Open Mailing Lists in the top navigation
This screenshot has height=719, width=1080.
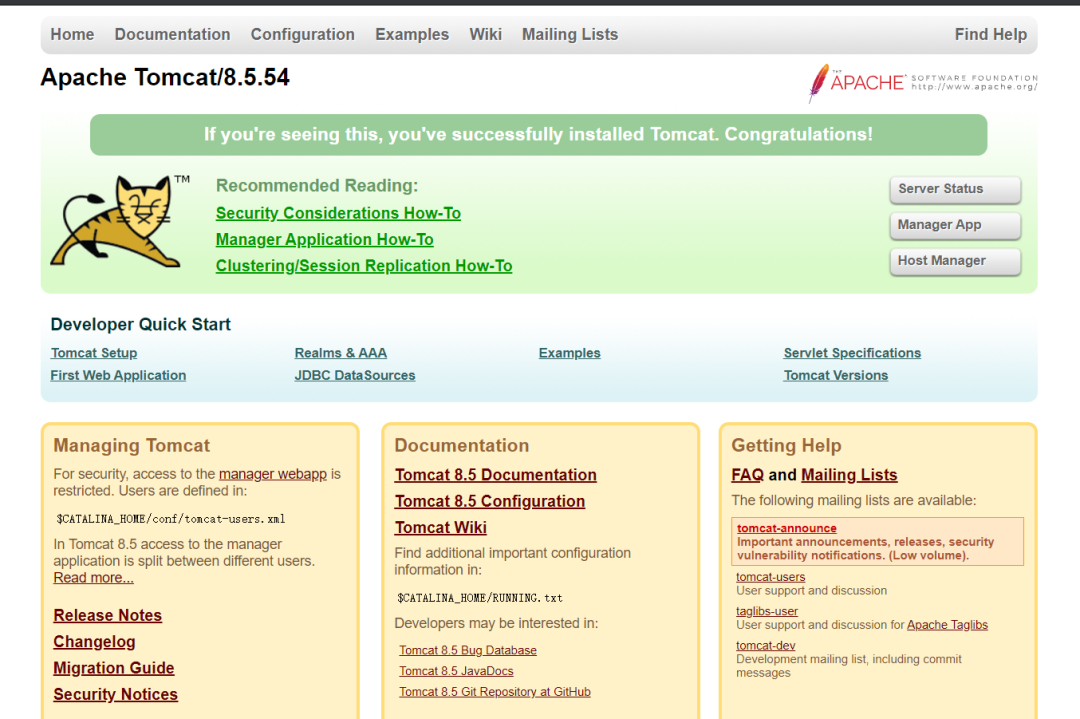[570, 34]
